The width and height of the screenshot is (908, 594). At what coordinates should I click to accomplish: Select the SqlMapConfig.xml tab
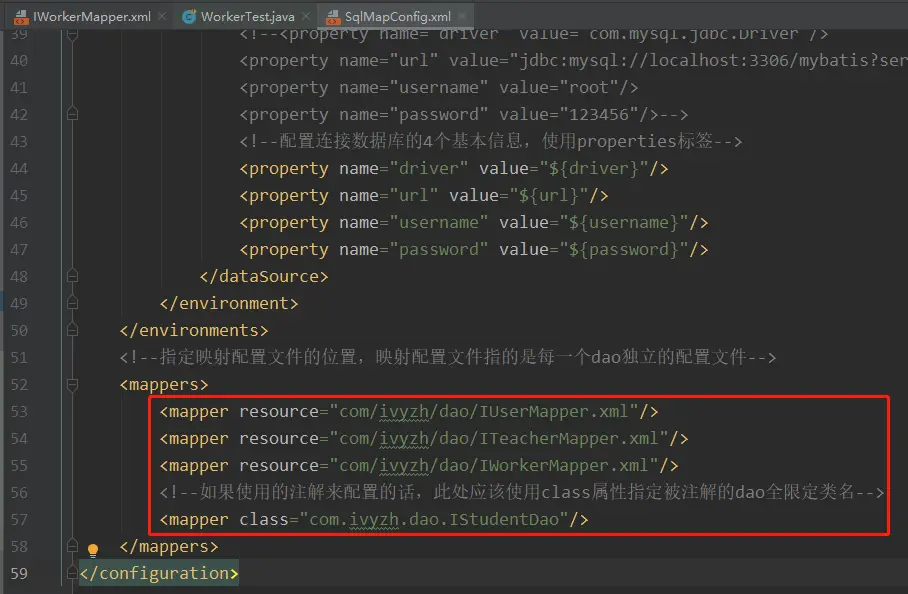point(397,16)
